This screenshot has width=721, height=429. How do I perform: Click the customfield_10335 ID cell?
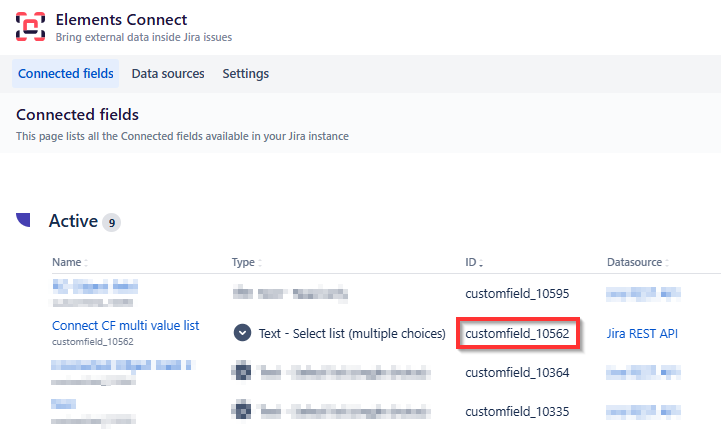click(517, 409)
